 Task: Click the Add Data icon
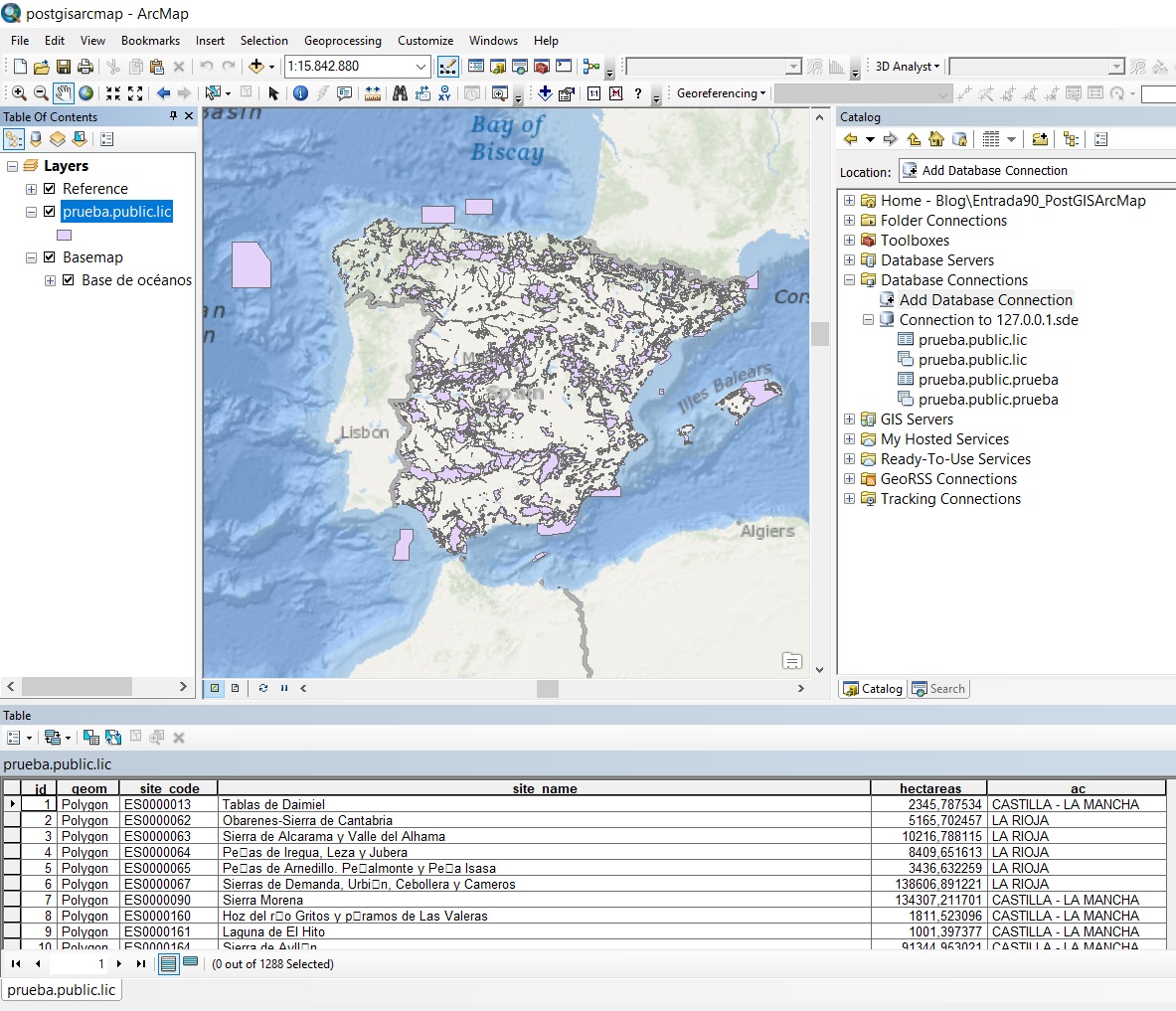tap(256, 67)
